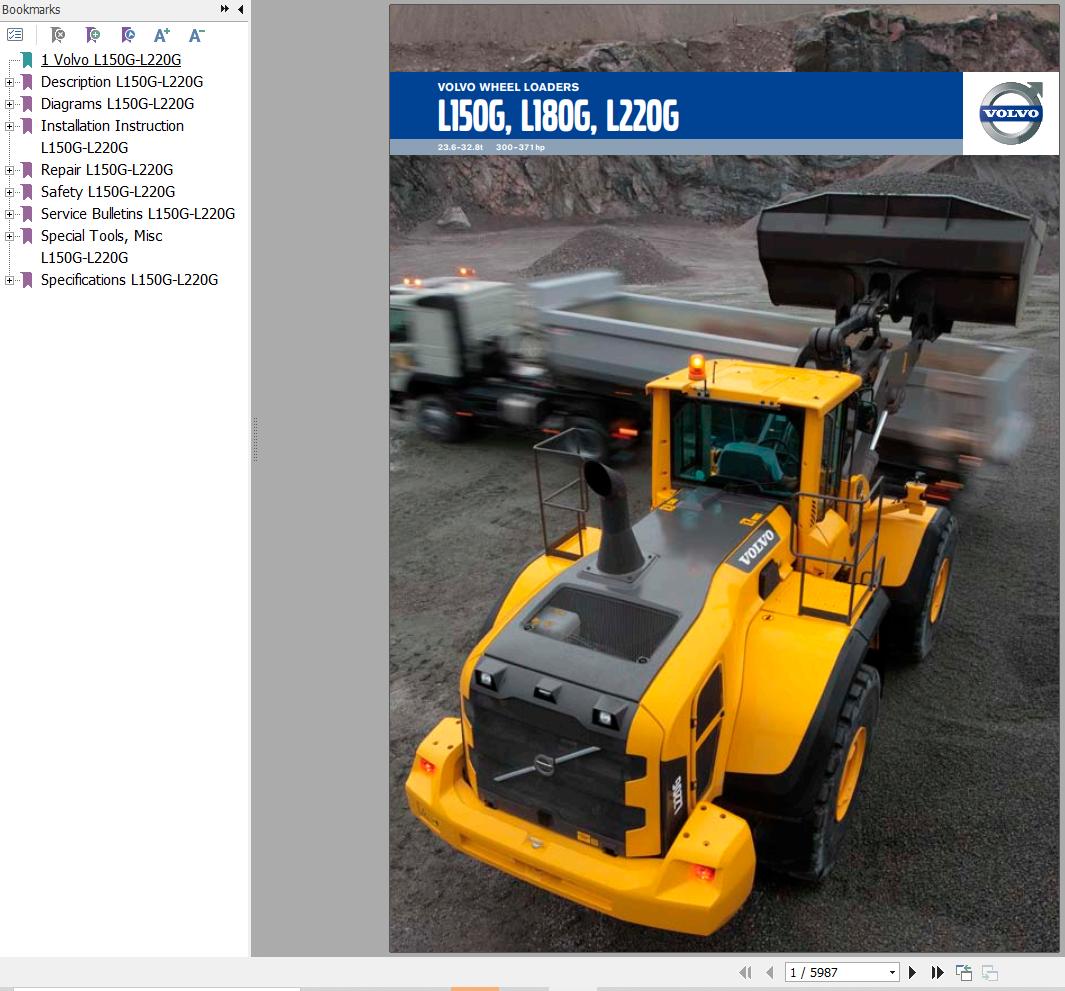Click the Volvo logo on the cover page
The image size is (1065, 991).
pyautogui.click(x=1011, y=113)
